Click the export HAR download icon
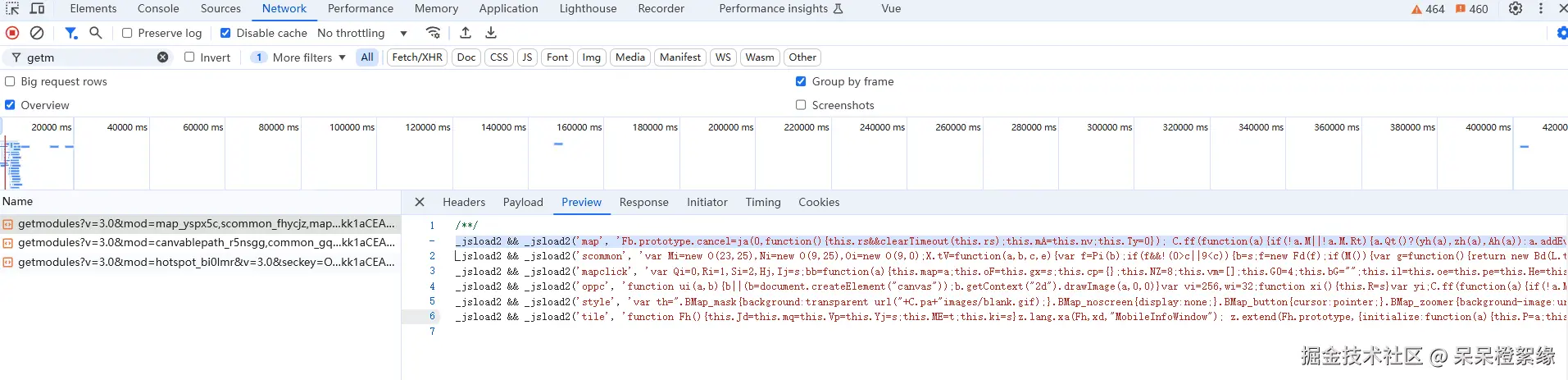 point(491,33)
